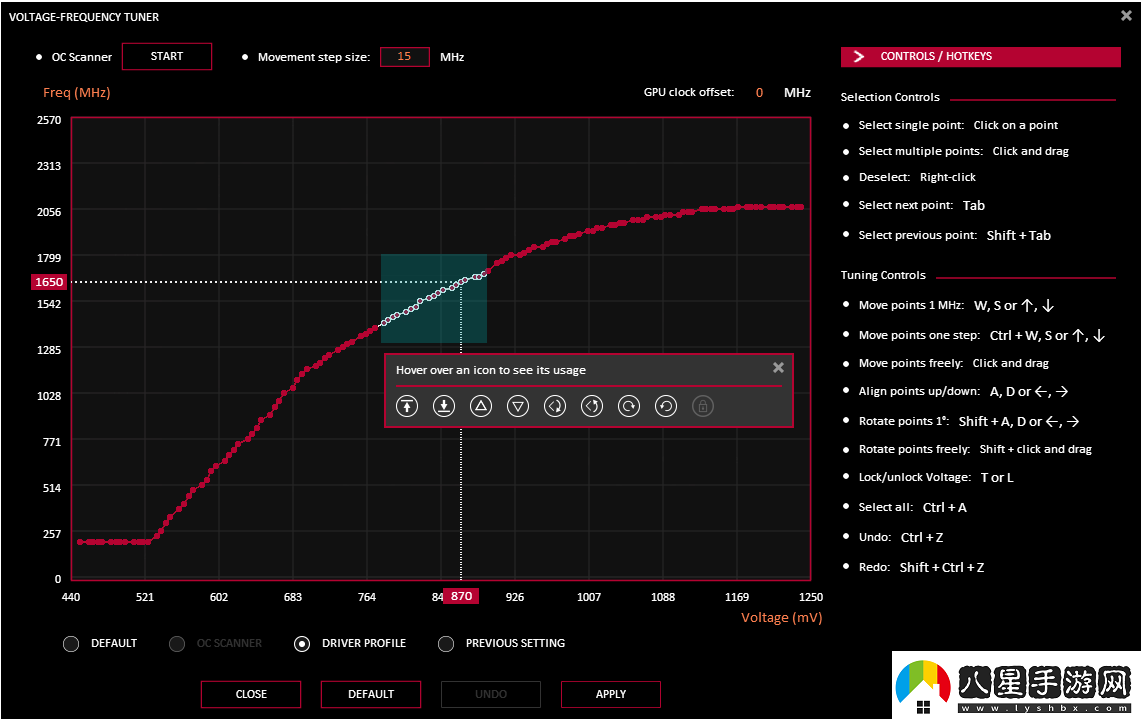This screenshot has height=719, width=1142.
Task: Click the highlighted selection area on the curve
Action: [x=433, y=298]
